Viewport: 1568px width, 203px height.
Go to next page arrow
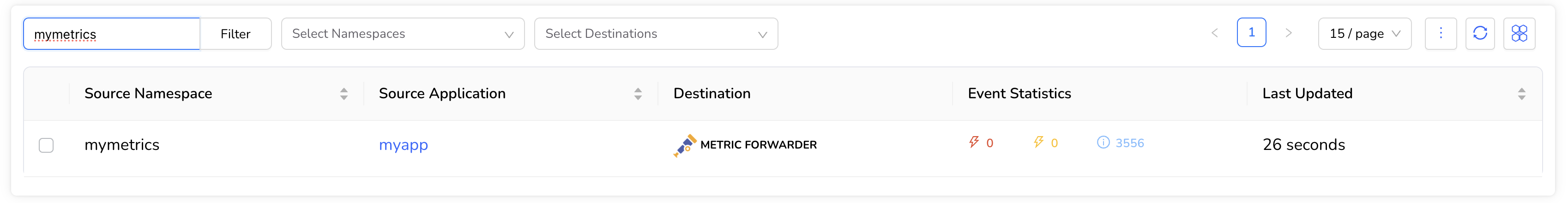(1288, 33)
